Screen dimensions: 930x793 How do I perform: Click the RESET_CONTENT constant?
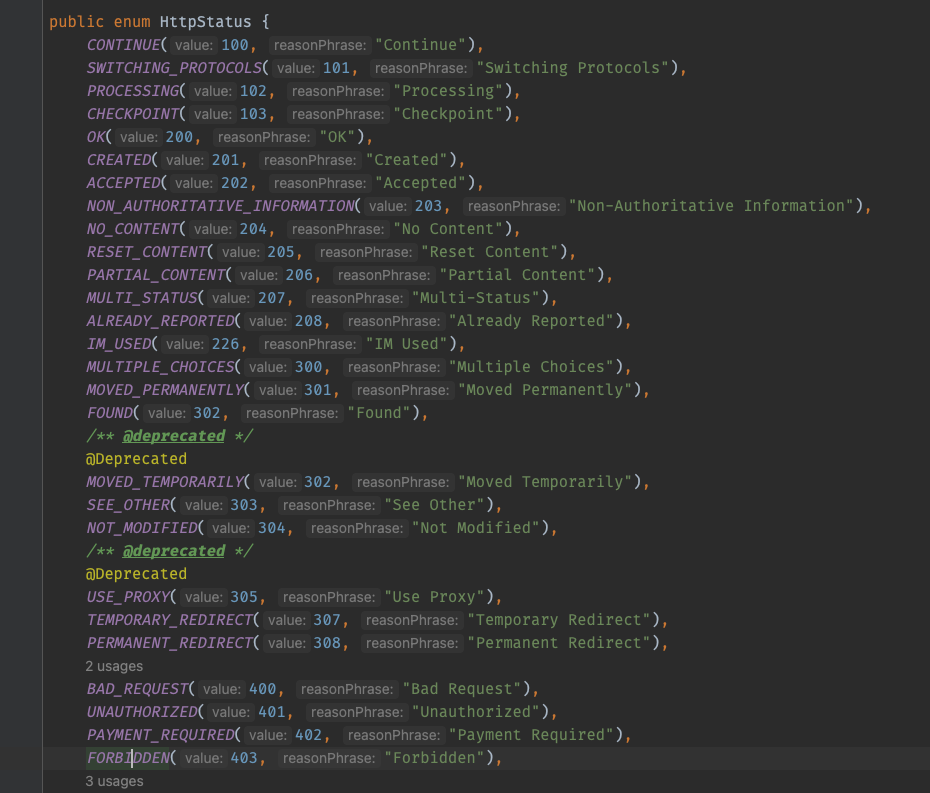(146, 252)
